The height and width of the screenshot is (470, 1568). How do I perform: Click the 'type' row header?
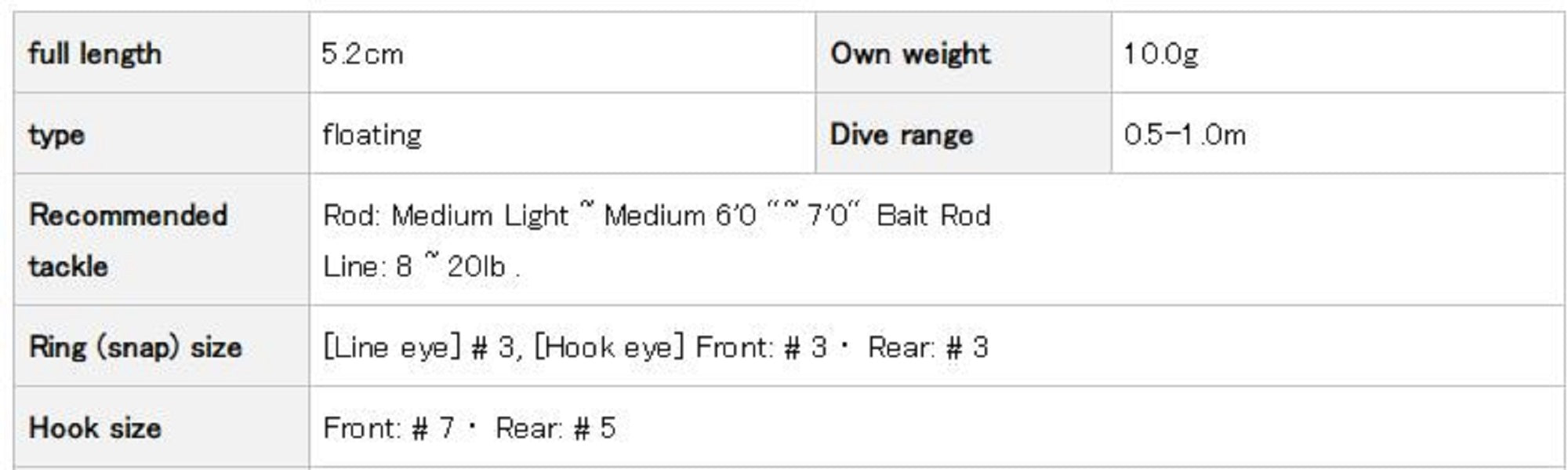tap(56, 135)
